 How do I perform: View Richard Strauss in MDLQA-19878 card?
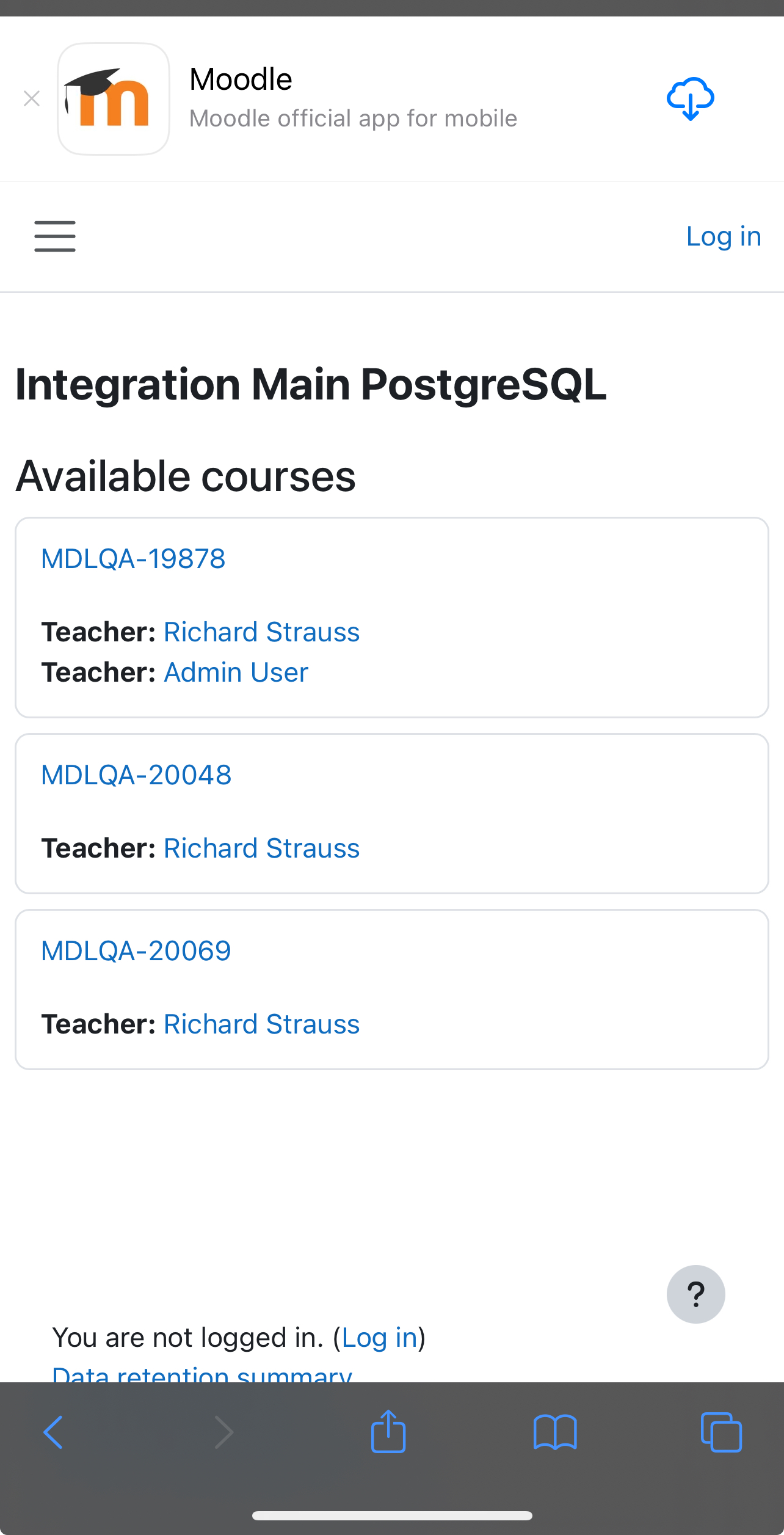[x=262, y=632]
